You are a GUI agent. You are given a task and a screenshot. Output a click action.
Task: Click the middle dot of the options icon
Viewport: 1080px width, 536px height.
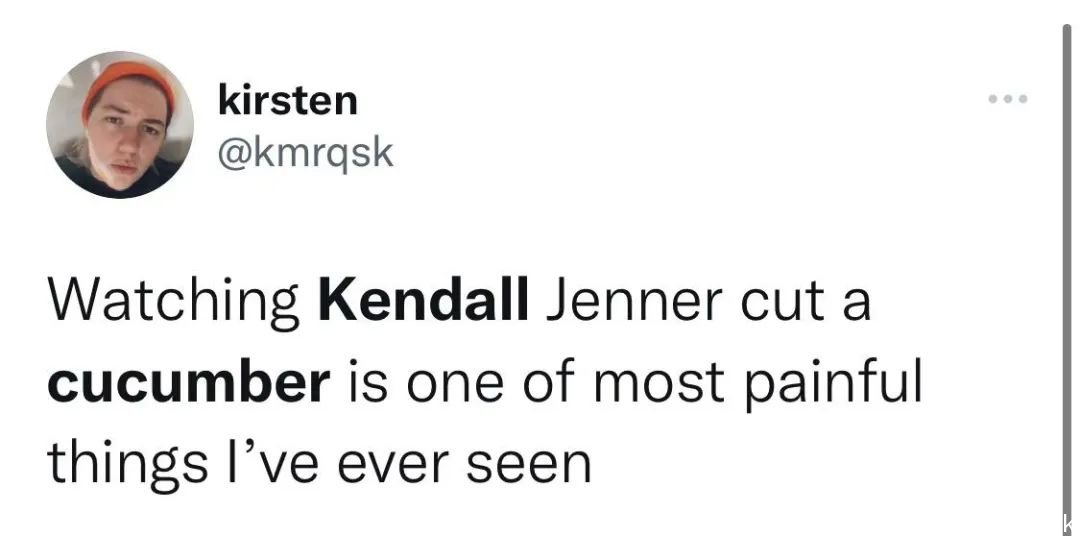1008,99
